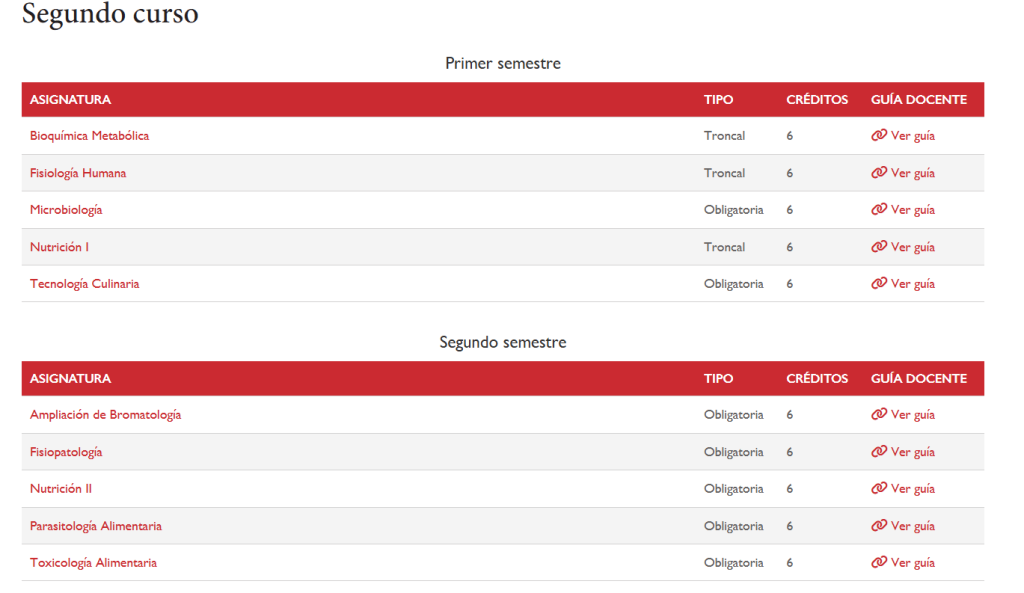Click link icon for Tecnología Culinaria guide
Viewport: 1024px width, 593px height.
(879, 283)
